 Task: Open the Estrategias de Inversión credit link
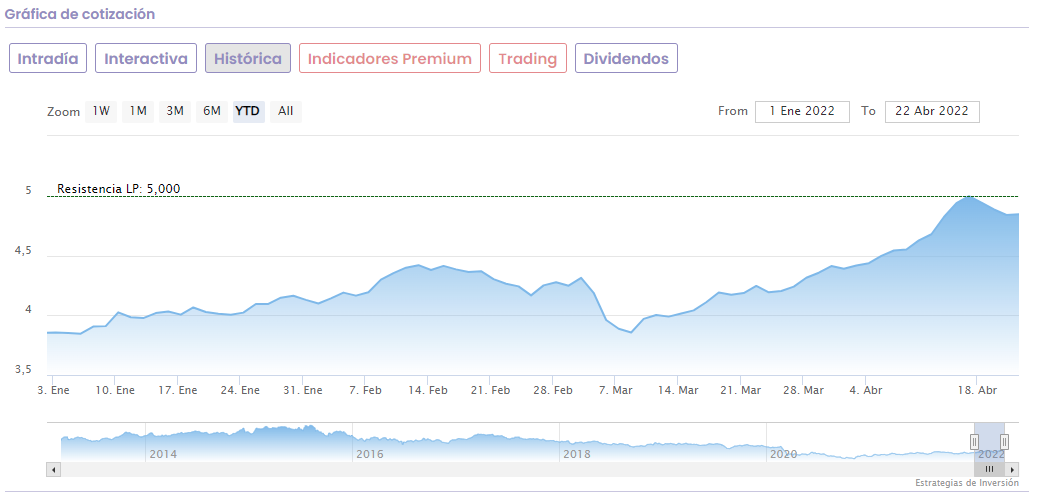tap(966, 483)
